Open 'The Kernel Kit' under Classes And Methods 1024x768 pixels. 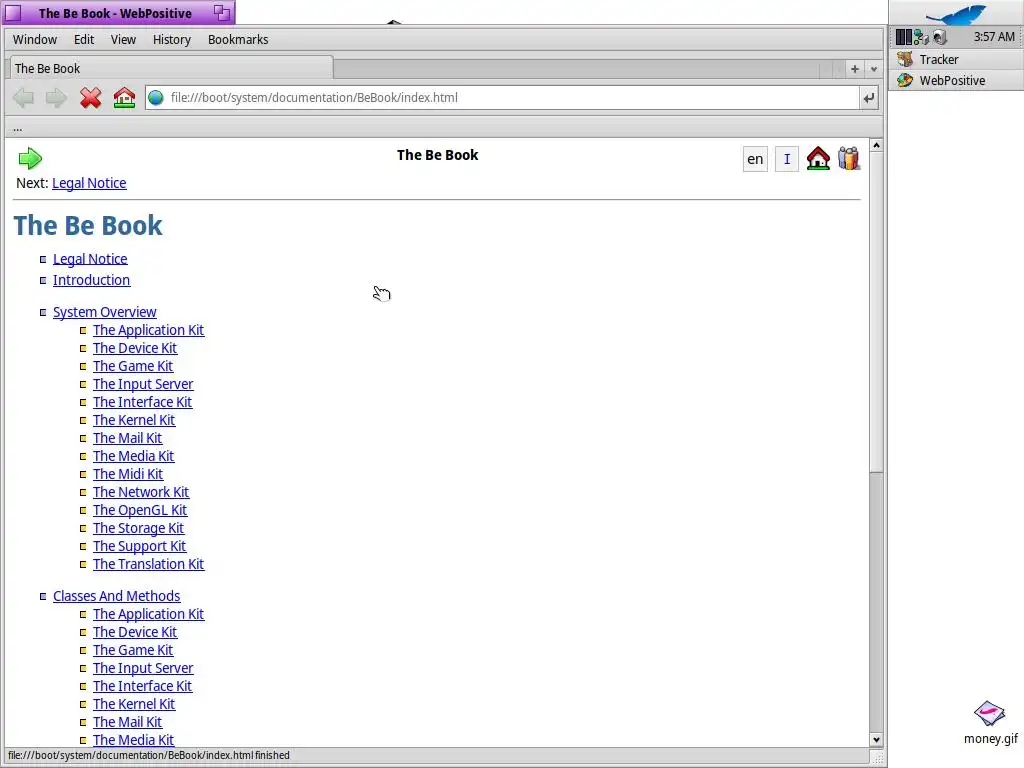pos(134,704)
